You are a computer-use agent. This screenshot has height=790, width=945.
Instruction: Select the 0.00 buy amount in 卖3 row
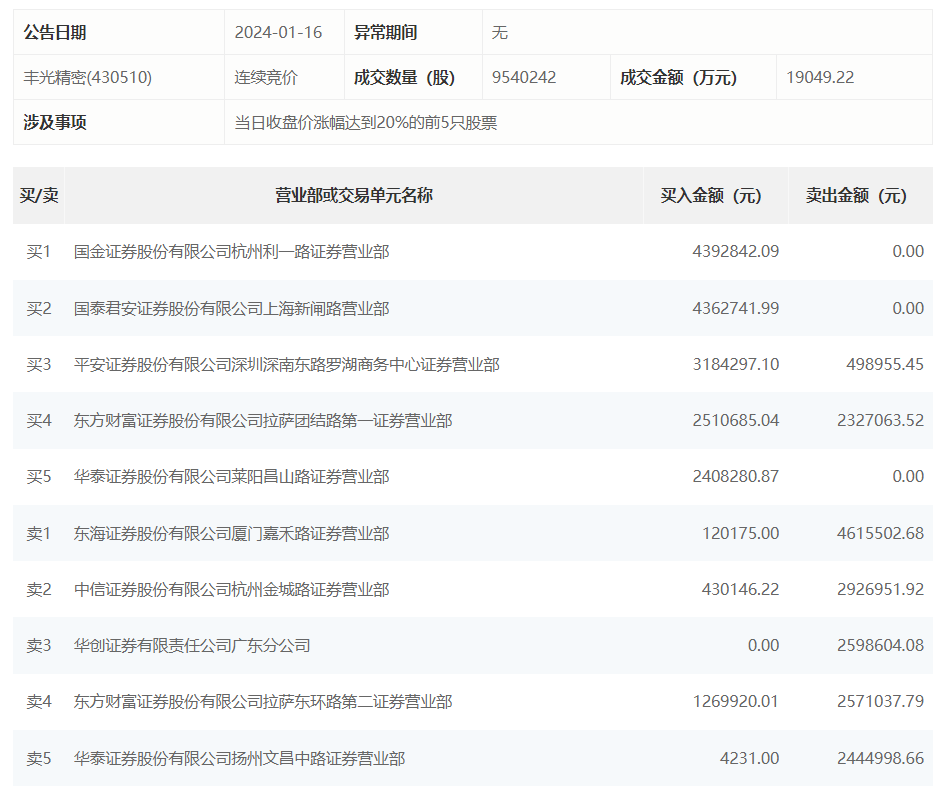[x=763, y=645]
